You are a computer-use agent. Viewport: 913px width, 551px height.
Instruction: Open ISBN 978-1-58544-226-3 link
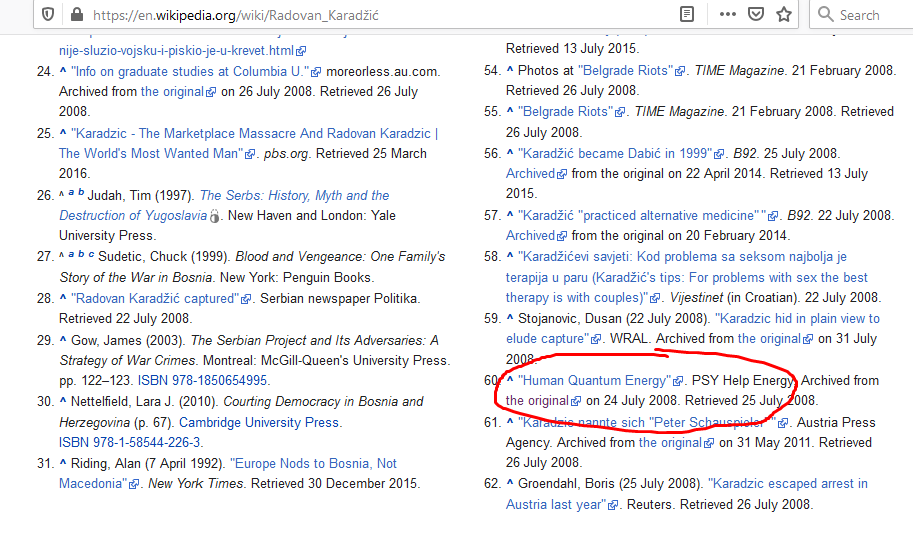pos(129,442)
